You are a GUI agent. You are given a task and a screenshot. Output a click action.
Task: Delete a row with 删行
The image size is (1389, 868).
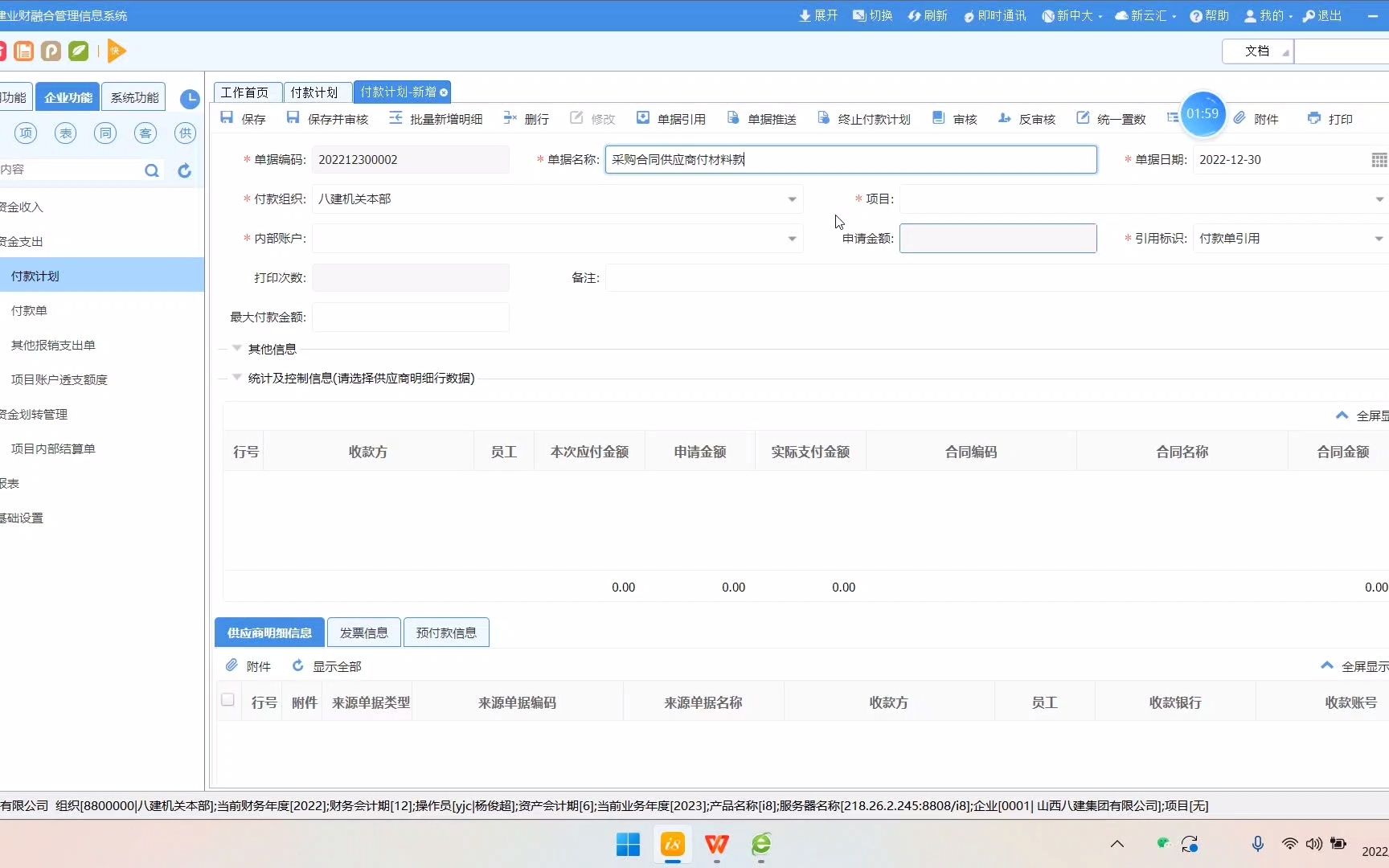527,119
